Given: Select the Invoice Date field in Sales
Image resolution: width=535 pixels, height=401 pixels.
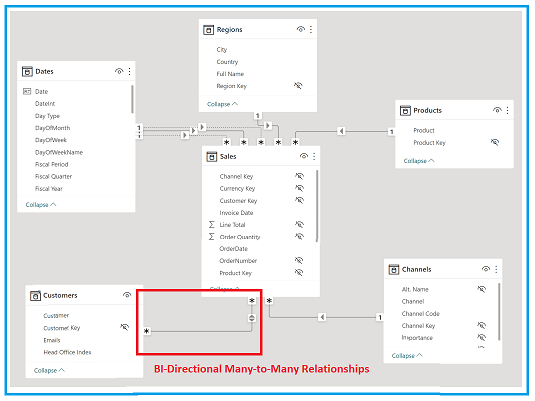Looking at the screenshot, I should tap(236, 213).
